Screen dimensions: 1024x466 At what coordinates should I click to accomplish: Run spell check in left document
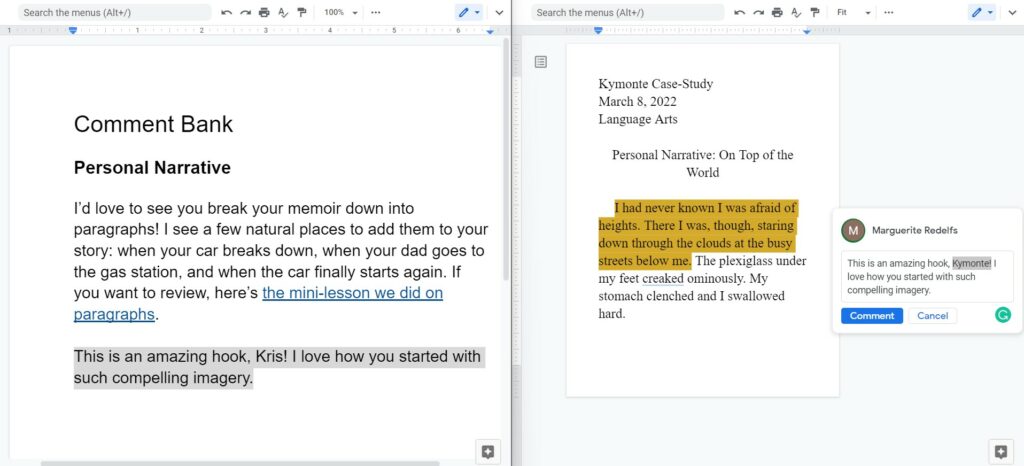pyautogui.click(x=283, y=12)
